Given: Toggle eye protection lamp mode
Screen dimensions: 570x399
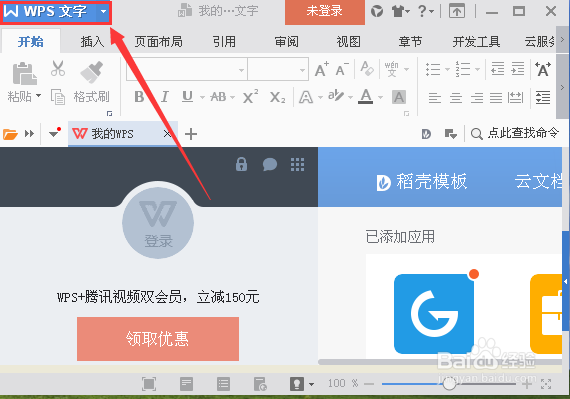Looking at the screenshot, I should point(297,384).
